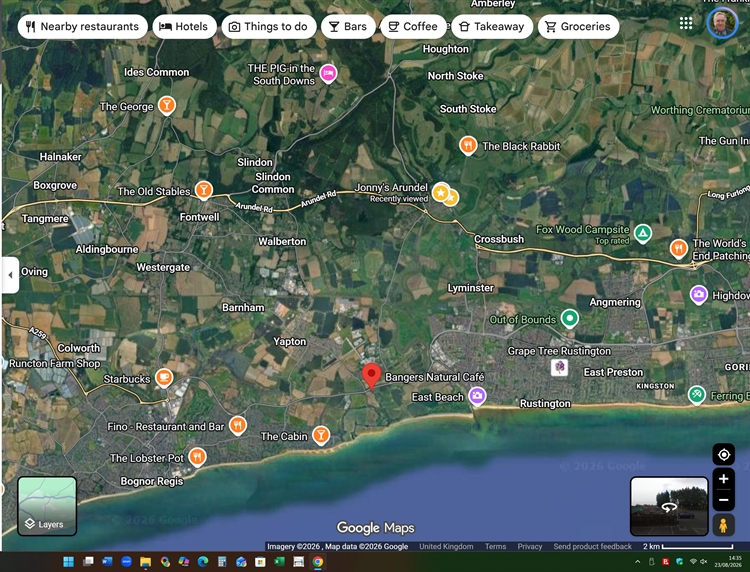The image size is (750, 572).
Task: Click the Fox Wood Campsite marker
Action: (x=642, y=233)
